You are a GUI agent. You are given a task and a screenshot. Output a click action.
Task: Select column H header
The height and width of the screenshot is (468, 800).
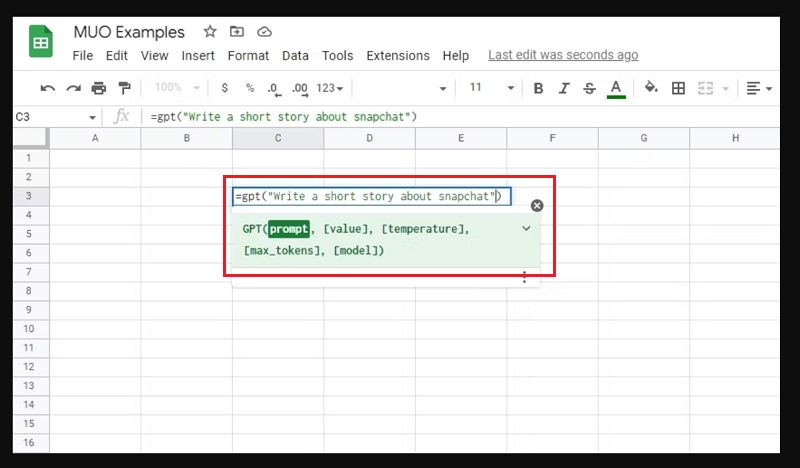[735, 138]
